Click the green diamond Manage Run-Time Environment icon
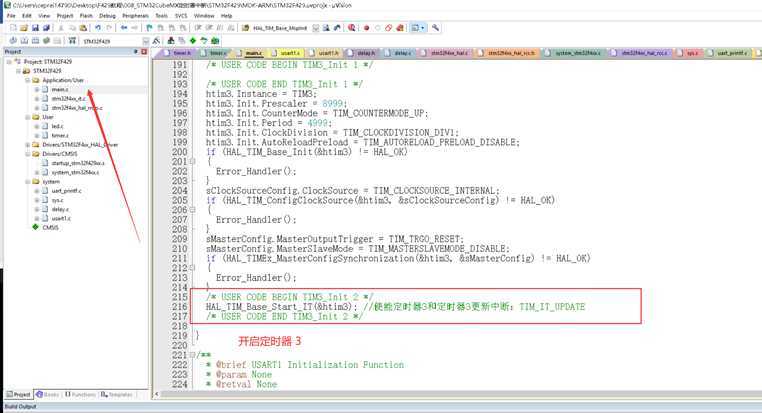762x413 pixels. [193, 41]
